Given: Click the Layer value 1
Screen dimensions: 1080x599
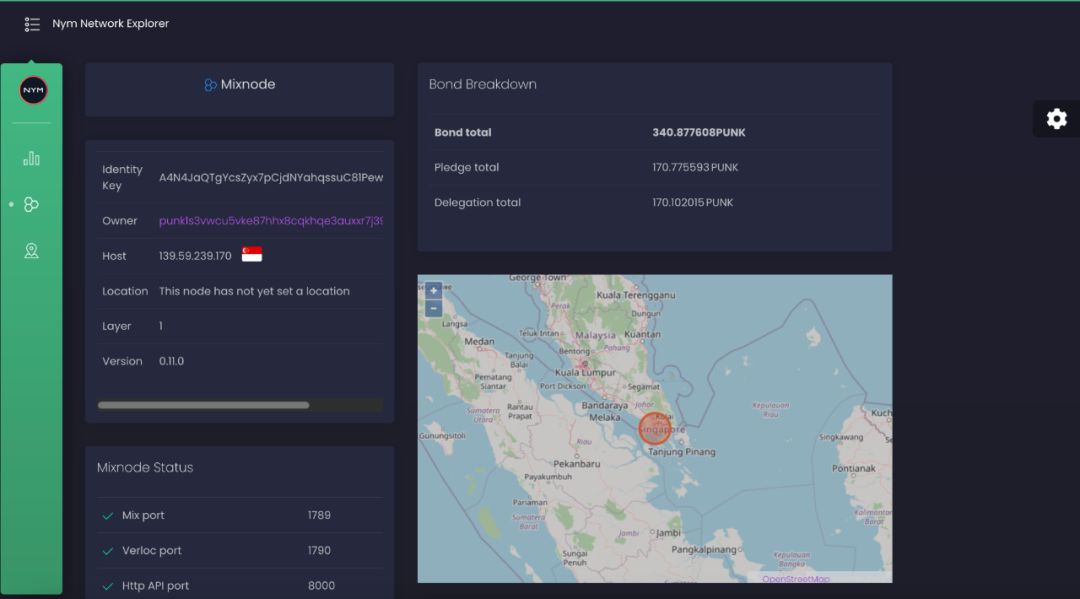Looking at the screenshot, I should pyautogui.click(x=161, y=326).
